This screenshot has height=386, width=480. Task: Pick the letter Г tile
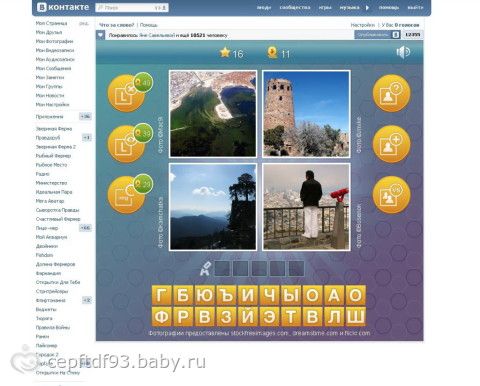[x=162, y=295]
